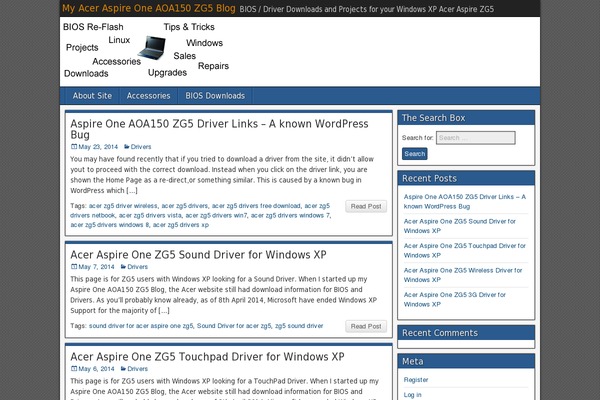Open Drivers category of the Touchpad Driver post

point(137,369)
